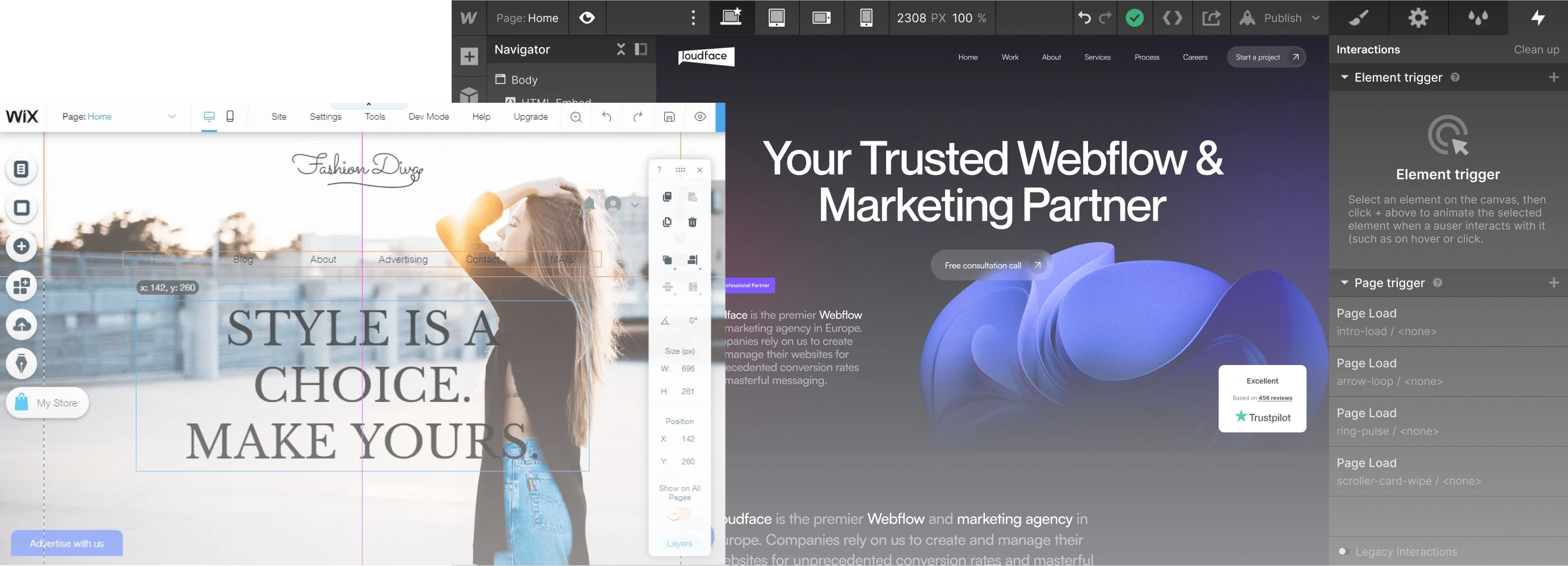This screenshot has height=566, width=1568.
Task: Open the Interactions lightning bolt panel
Action: (1538, 18)
